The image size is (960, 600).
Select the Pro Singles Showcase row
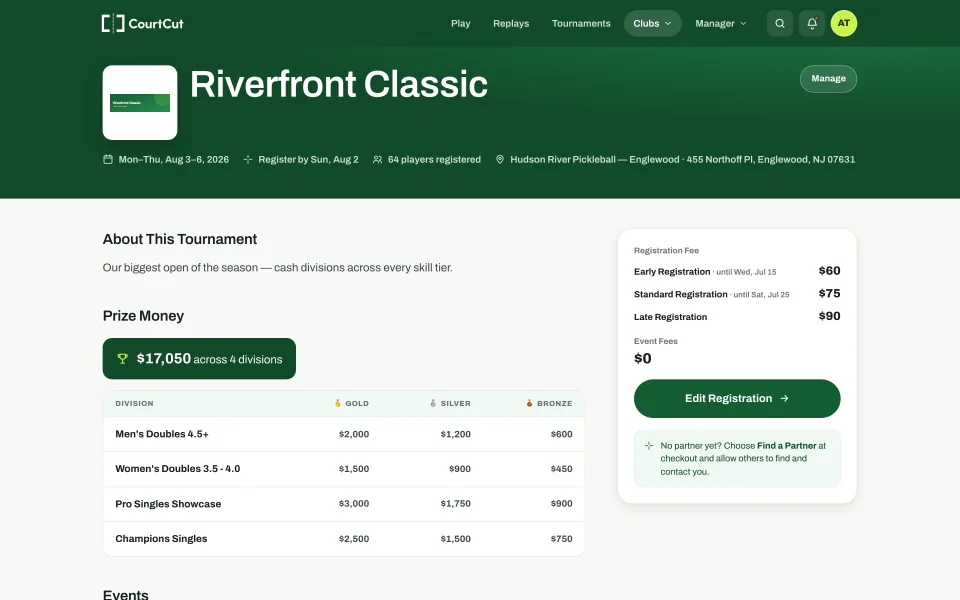[x=343, y=504]
